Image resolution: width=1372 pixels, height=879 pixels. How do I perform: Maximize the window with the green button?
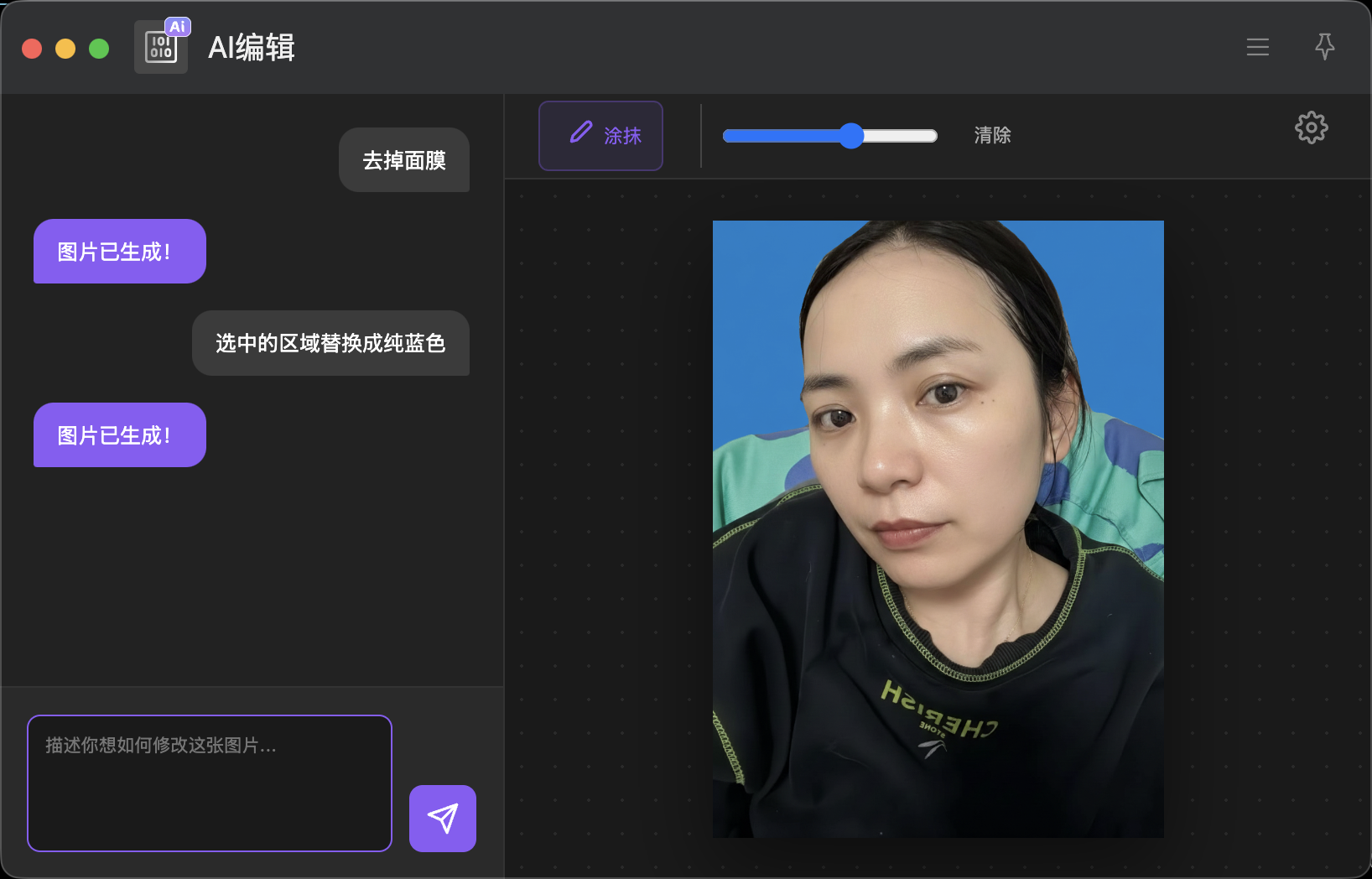99,49
